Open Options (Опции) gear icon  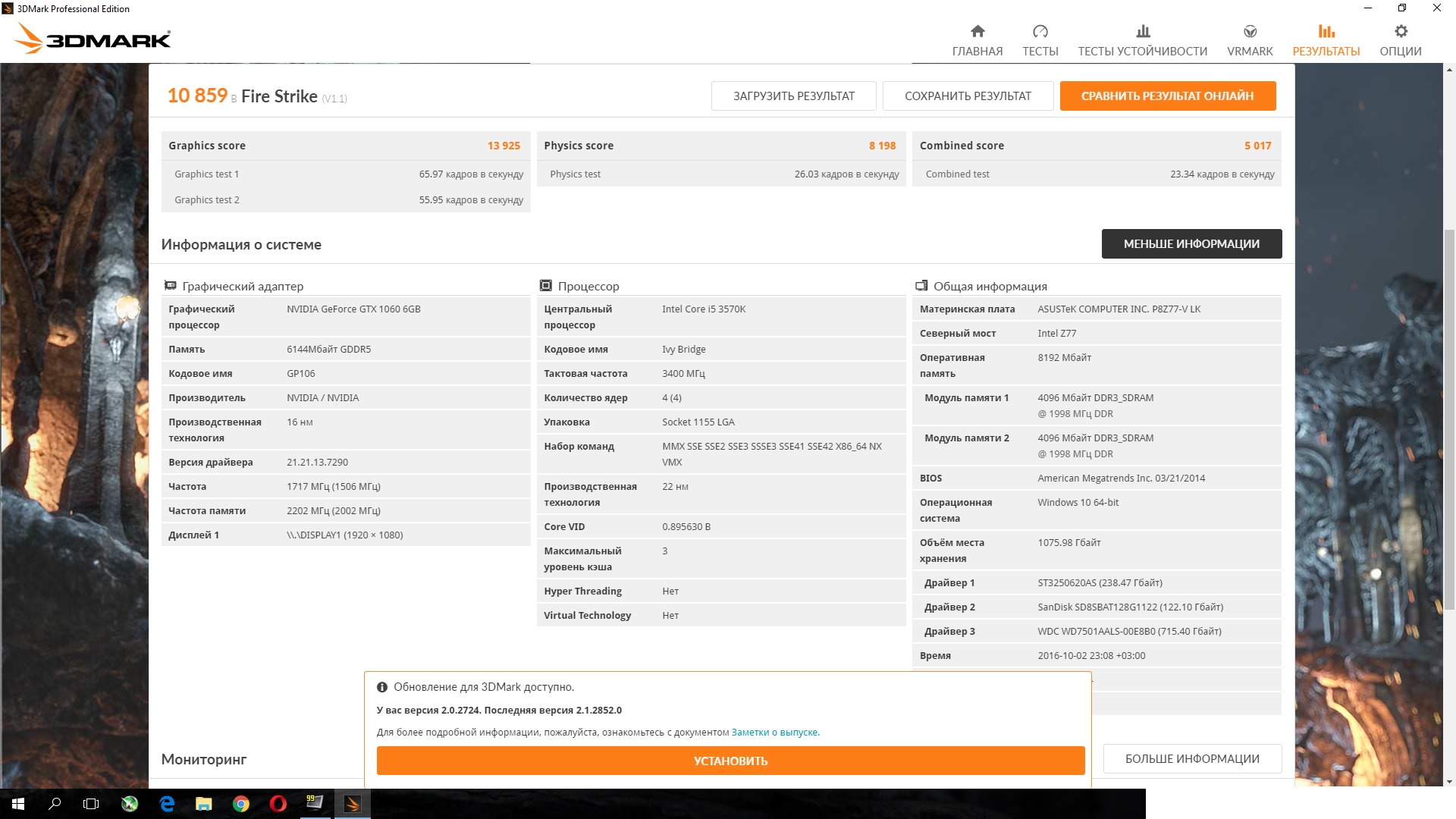tap(1401, 31)
